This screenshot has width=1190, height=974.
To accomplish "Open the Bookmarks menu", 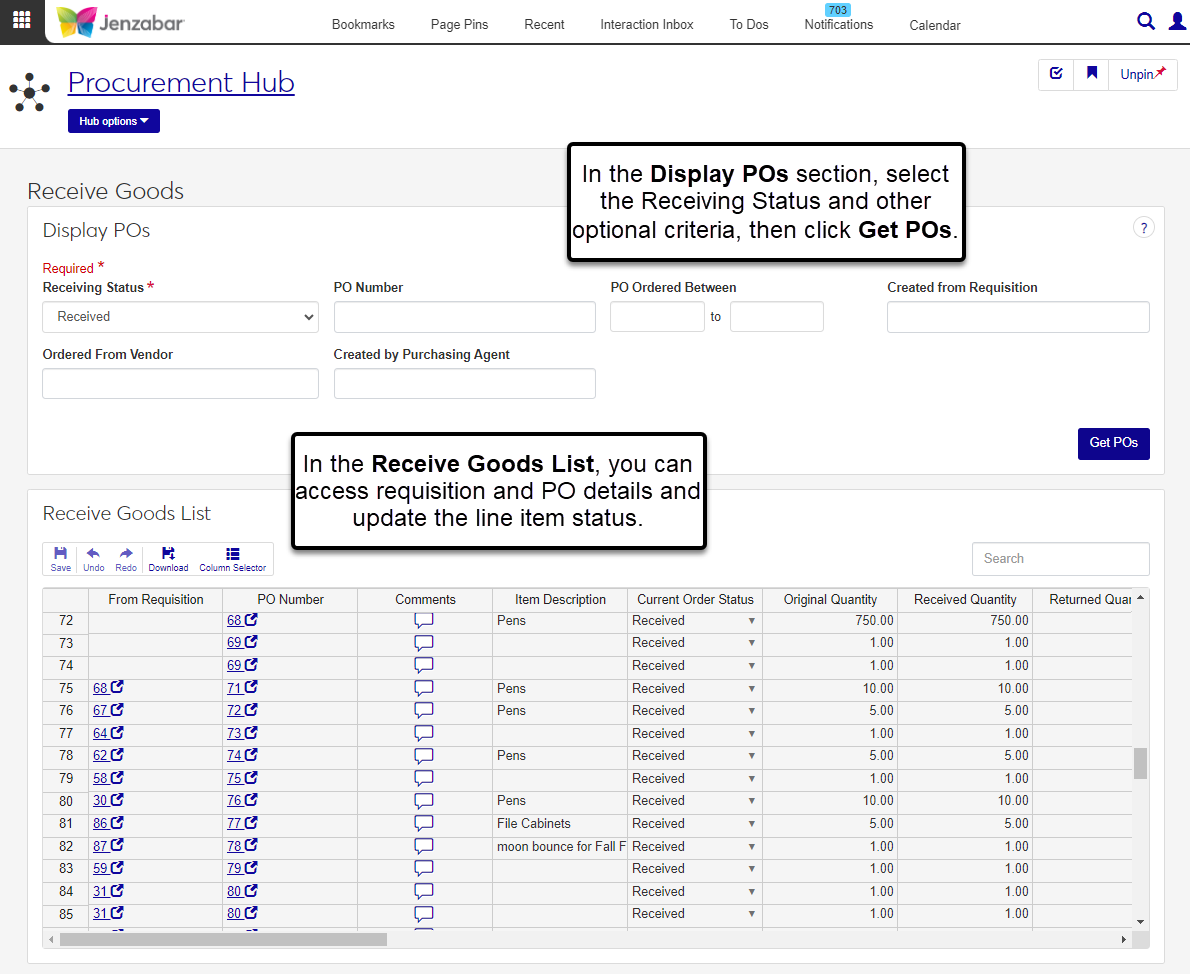I will tap(363, 24).
